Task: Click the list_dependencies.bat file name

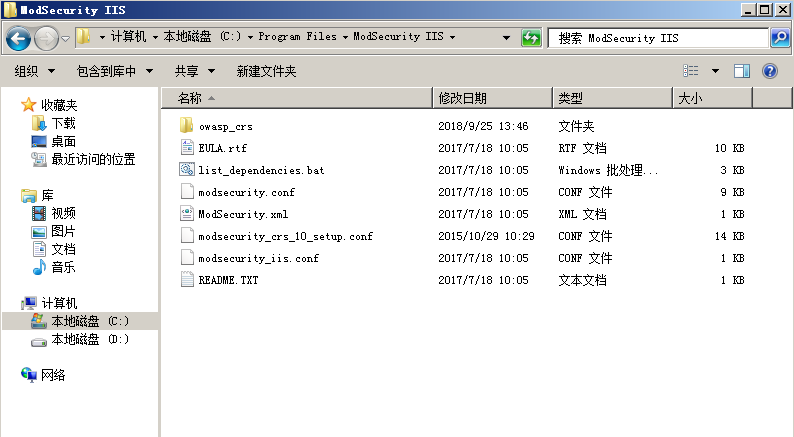Action: [x=261, y=170]
